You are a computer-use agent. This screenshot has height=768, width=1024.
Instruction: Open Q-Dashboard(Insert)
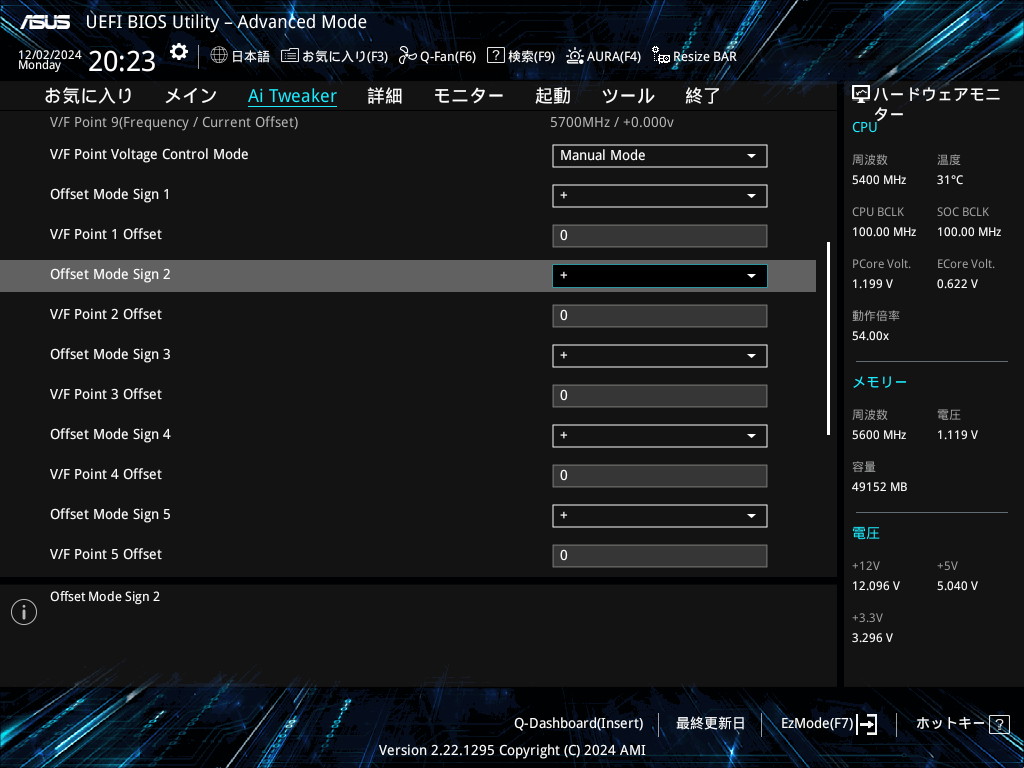pyautogui.click(x=579, y=724)
